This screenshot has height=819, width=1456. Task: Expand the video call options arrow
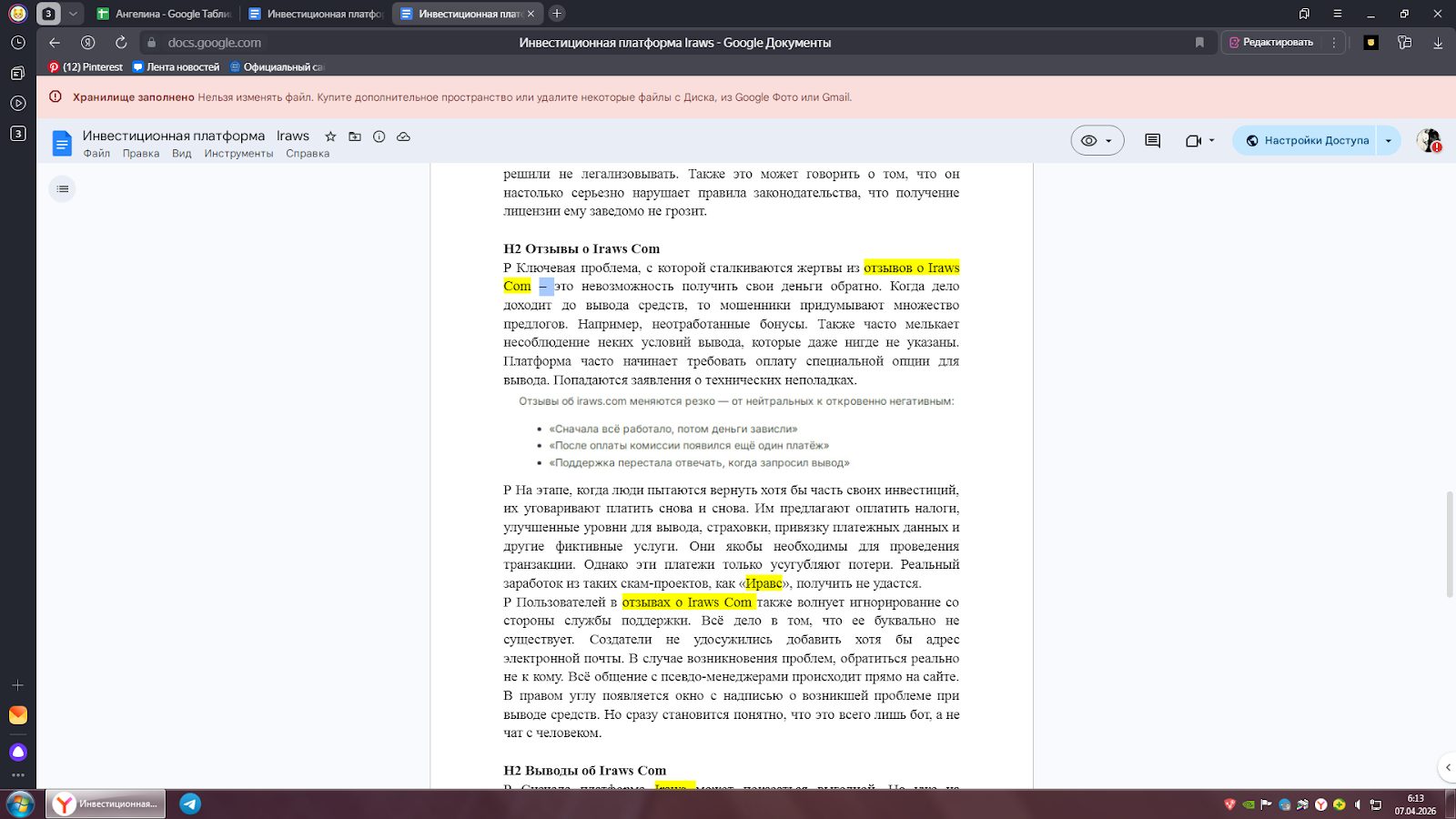tap(1211, 140)
